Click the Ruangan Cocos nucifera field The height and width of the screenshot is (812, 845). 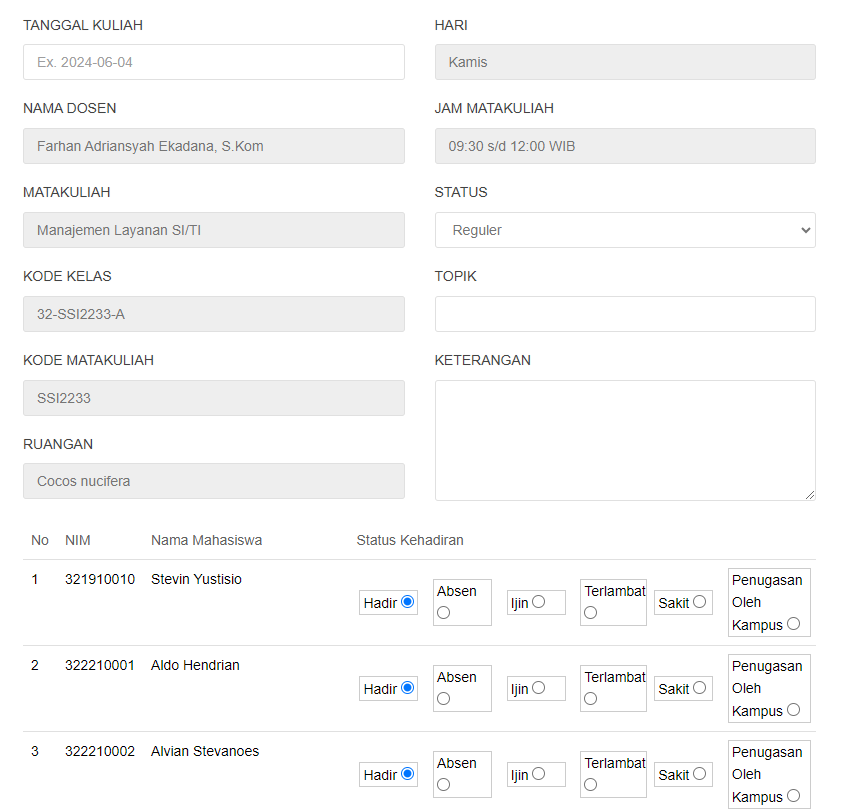tap(214, 481)
